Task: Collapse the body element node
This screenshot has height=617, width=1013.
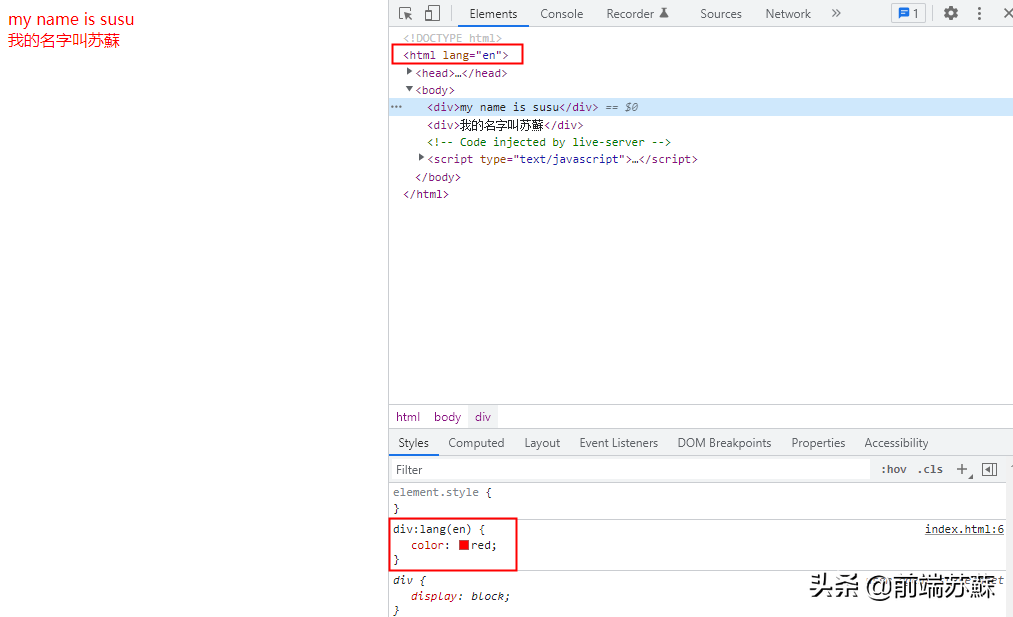Action: coord(409,89)
